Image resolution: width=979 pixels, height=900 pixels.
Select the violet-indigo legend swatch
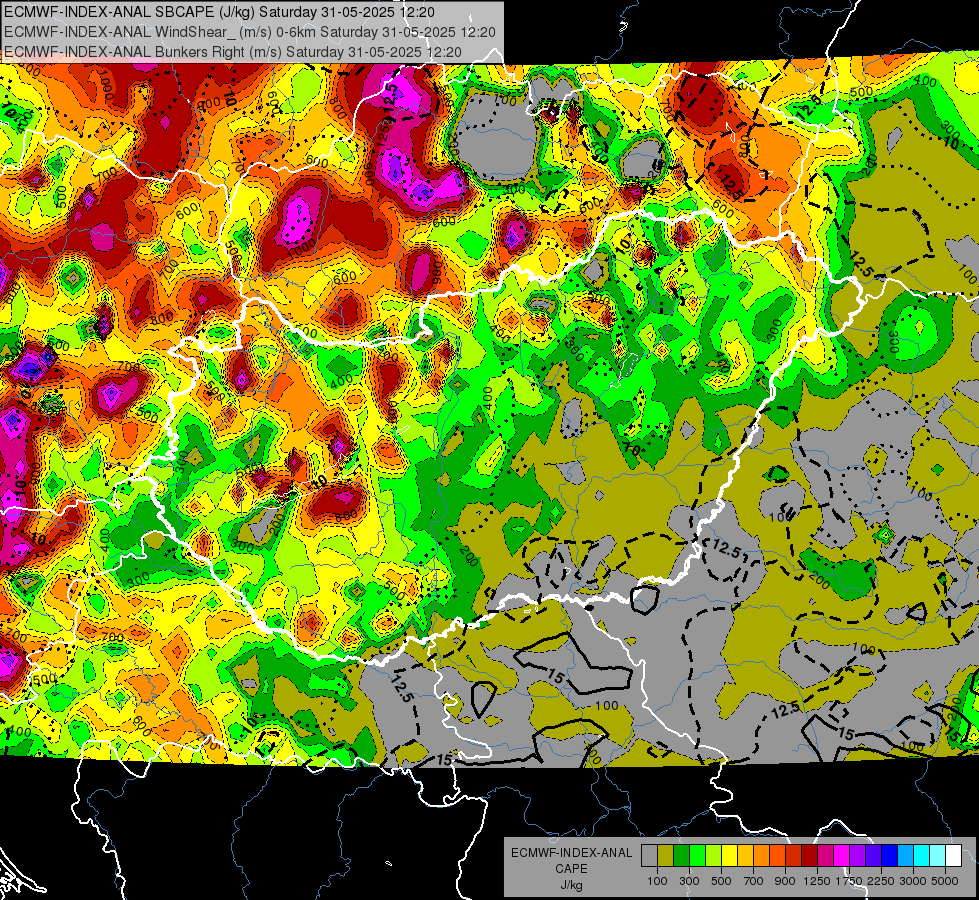873,856
